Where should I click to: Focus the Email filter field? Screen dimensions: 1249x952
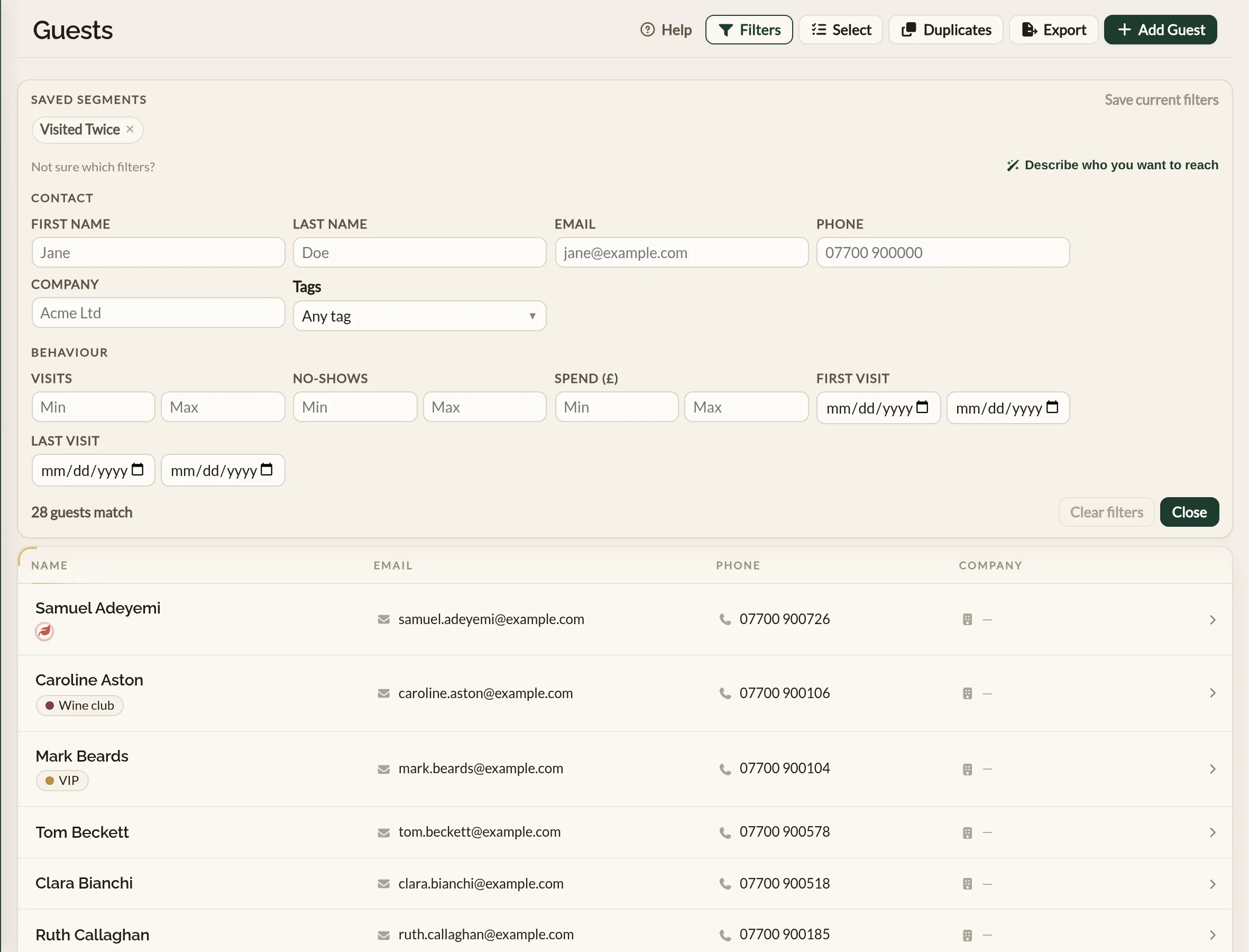pyautogui.click(x=682, y=252)
